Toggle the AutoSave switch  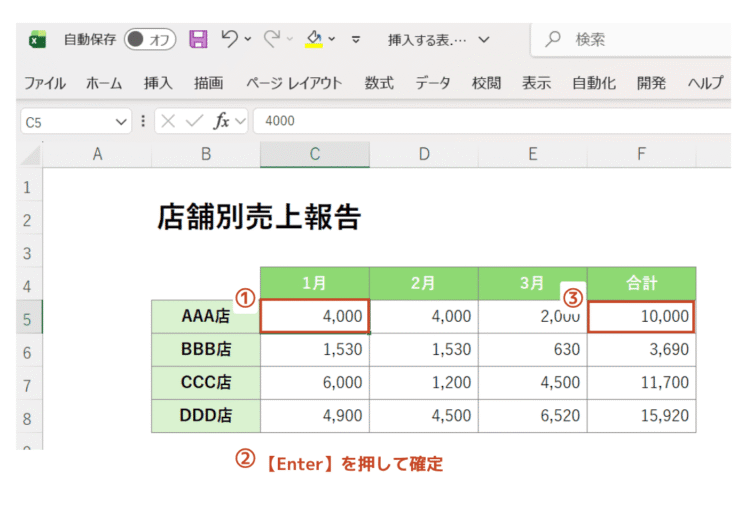pos(150,39)
